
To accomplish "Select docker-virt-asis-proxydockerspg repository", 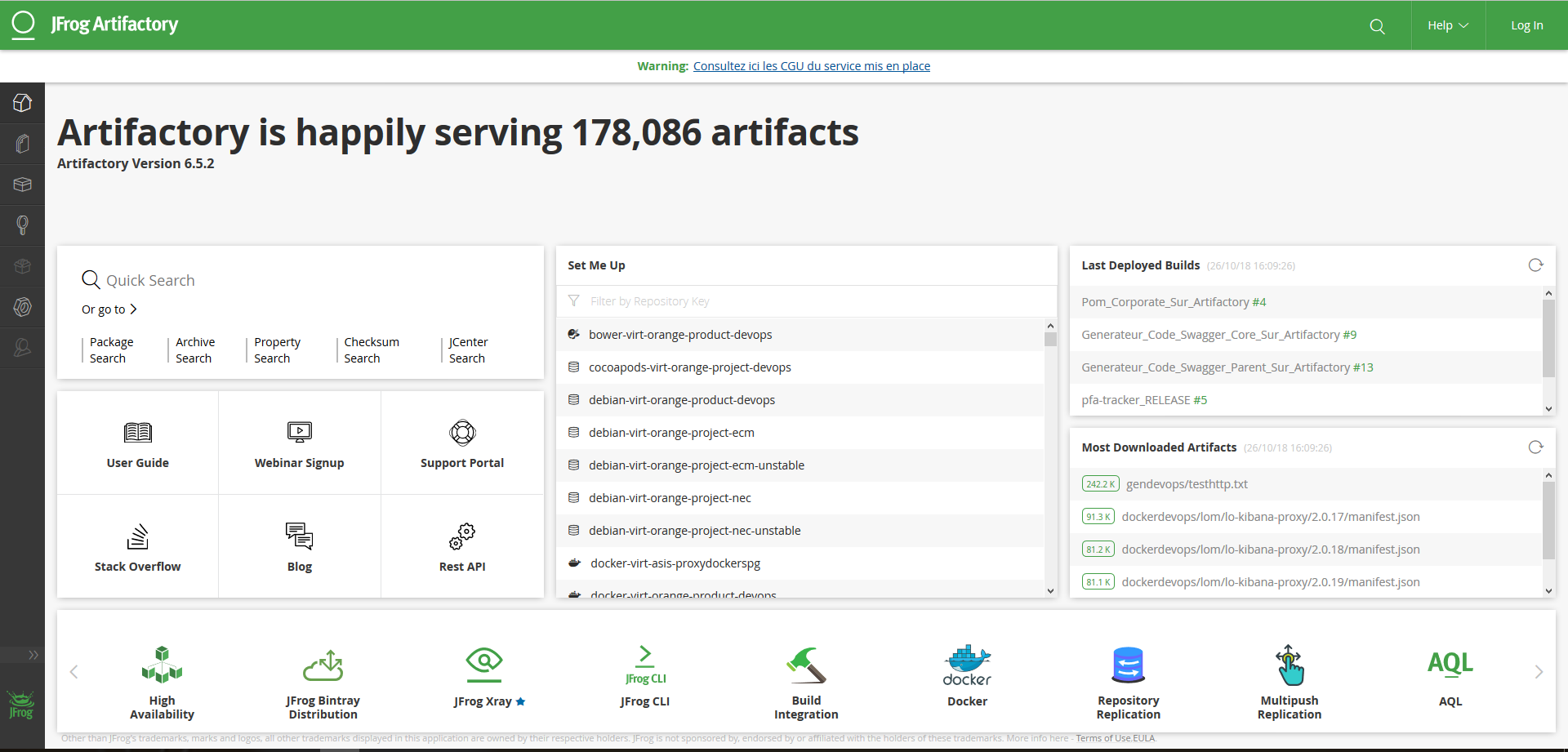I will 800,563.
